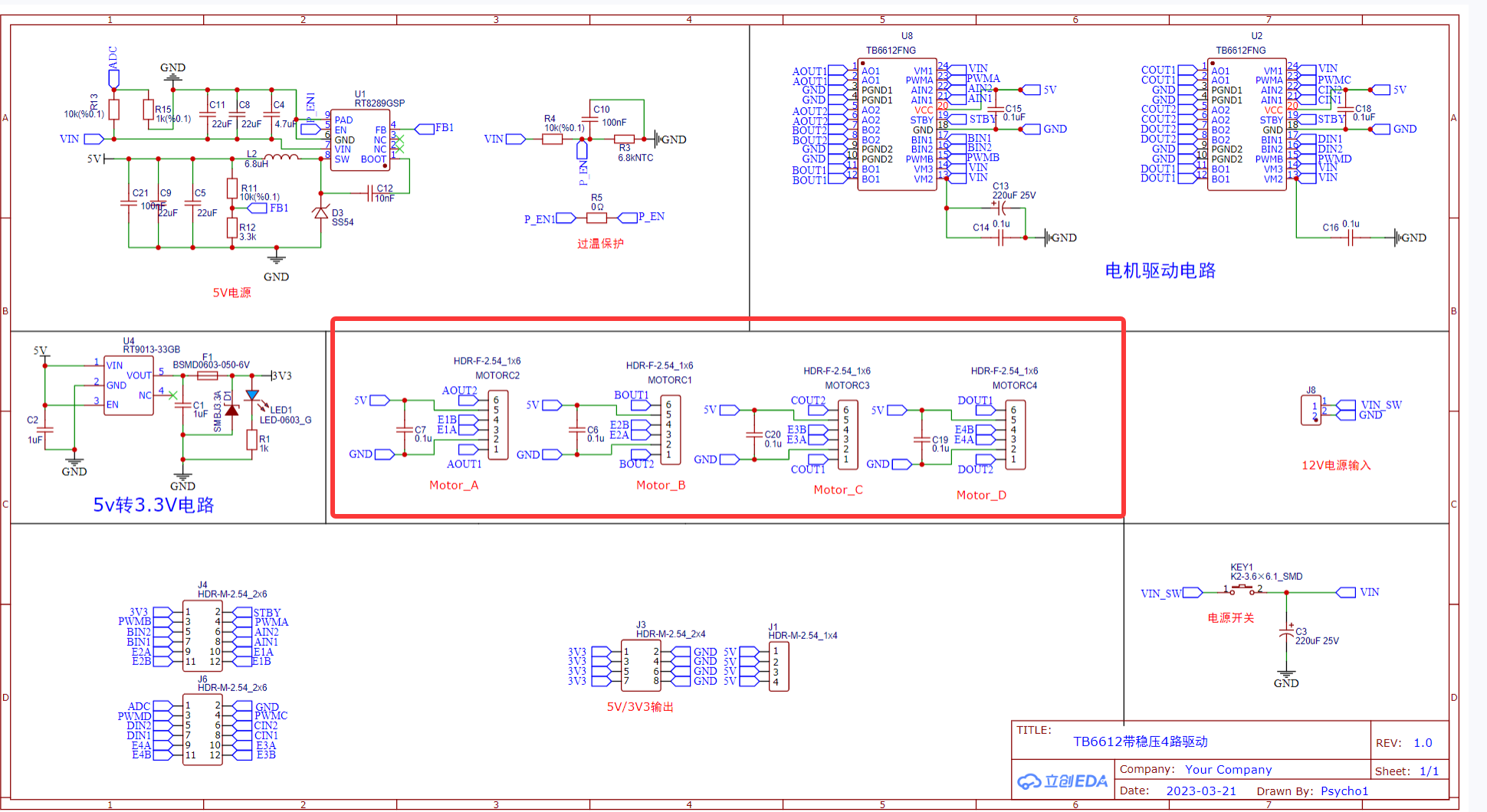Click the "电源开关" label

tap(1231, 617)
